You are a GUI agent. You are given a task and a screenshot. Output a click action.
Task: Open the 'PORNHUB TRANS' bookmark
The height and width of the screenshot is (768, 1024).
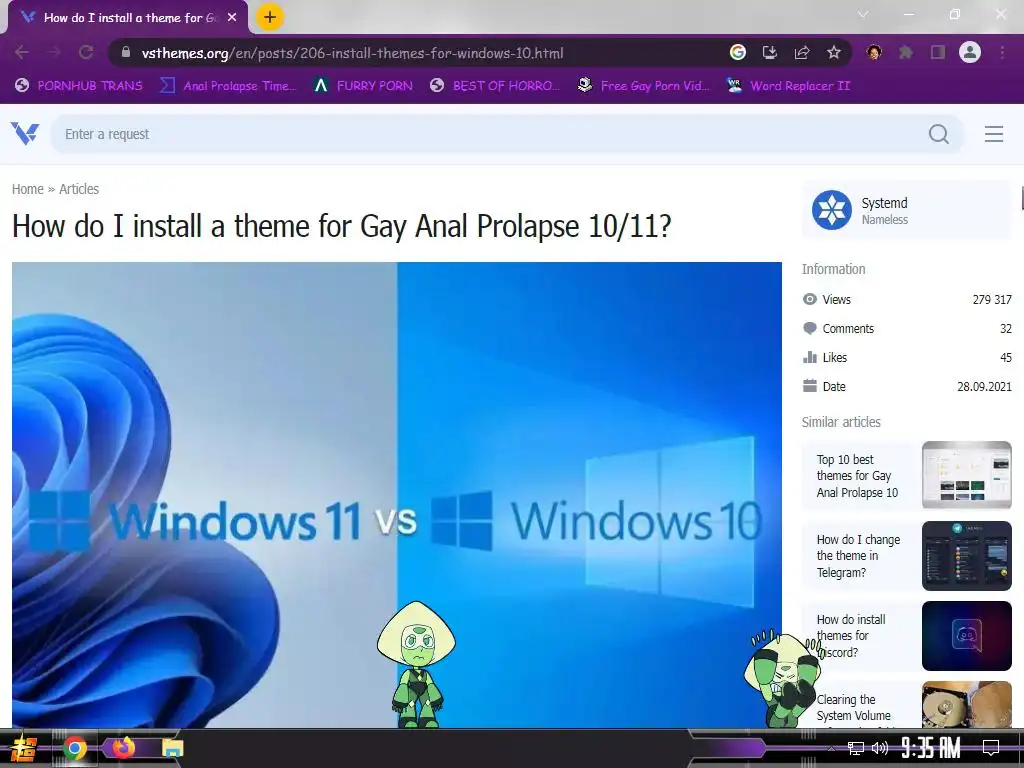point(79,86)
